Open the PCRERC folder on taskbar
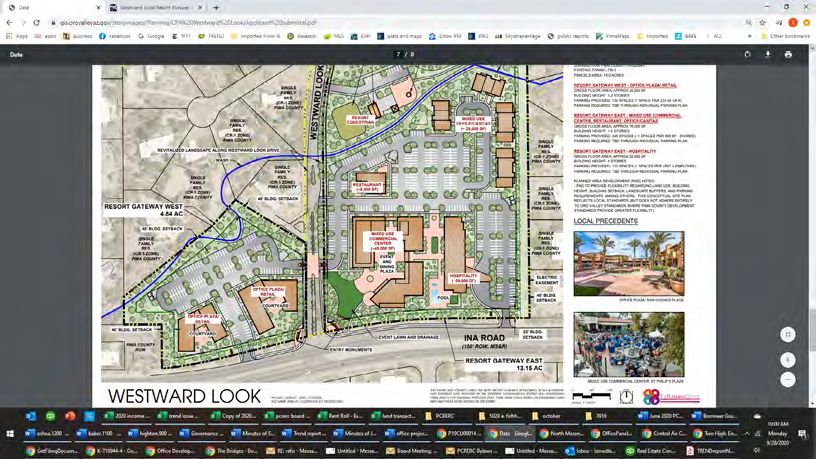This screenshot has height=459, width=816. click(x=448, y=416)
